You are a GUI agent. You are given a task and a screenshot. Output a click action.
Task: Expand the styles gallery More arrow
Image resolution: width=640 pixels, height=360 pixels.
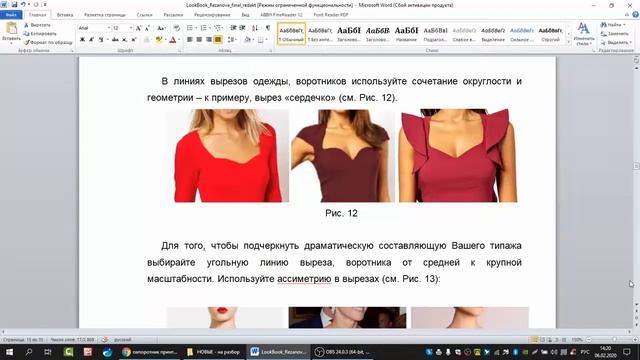pos(569,42)
